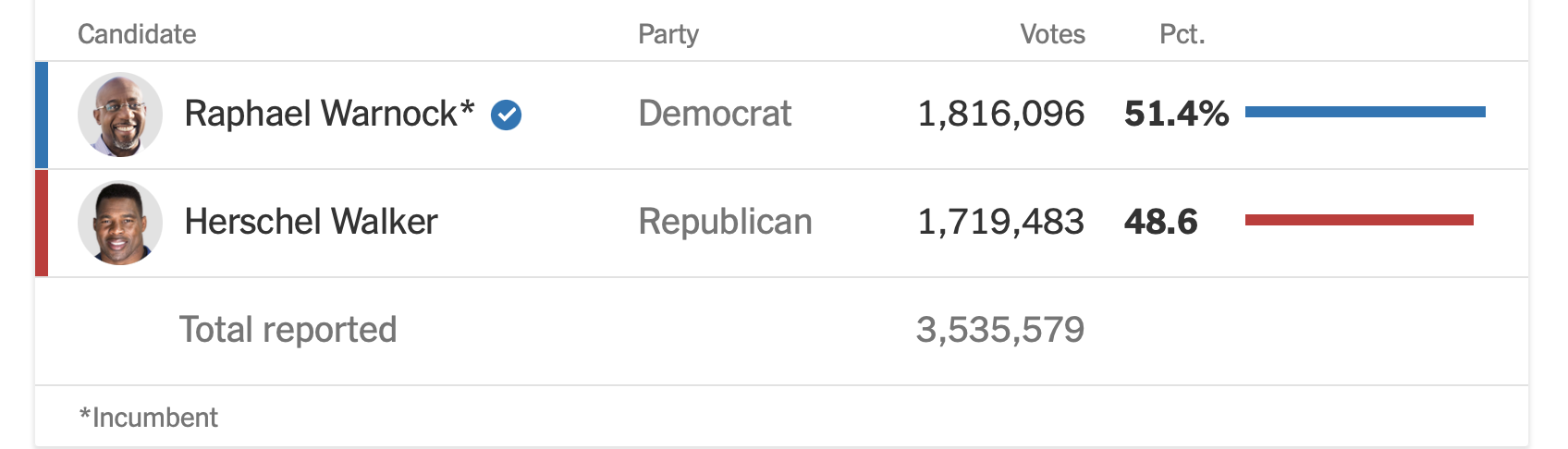Image resolution: width=1568 pixels, height=449 pixels.
Task: Select the Herschel Walker candidate name
Action: pyautogui.click(x=311, y=223)
